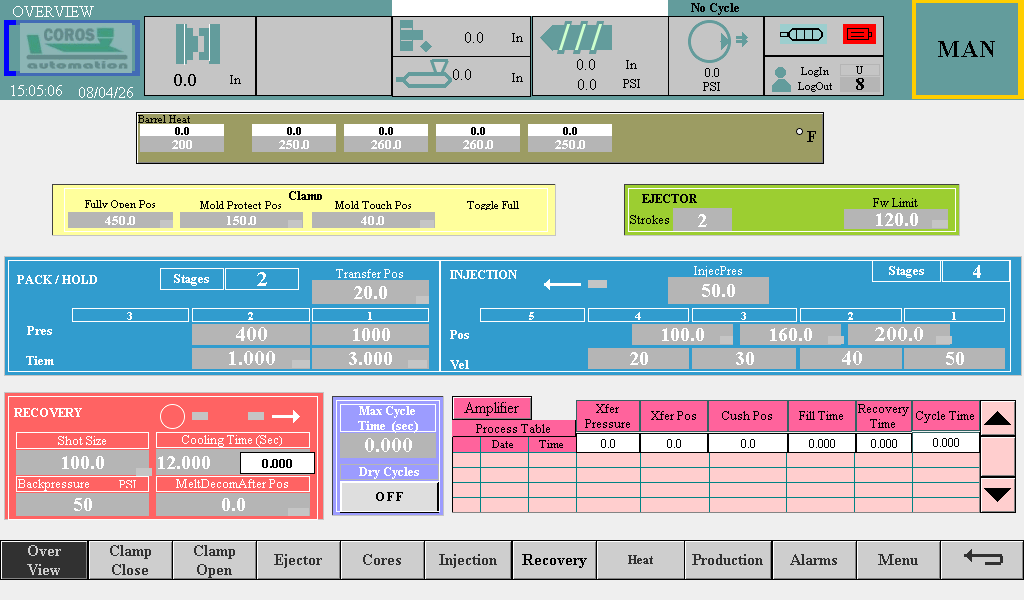
Task: Click the carriage position icon
Action: [x=422, y=76]
